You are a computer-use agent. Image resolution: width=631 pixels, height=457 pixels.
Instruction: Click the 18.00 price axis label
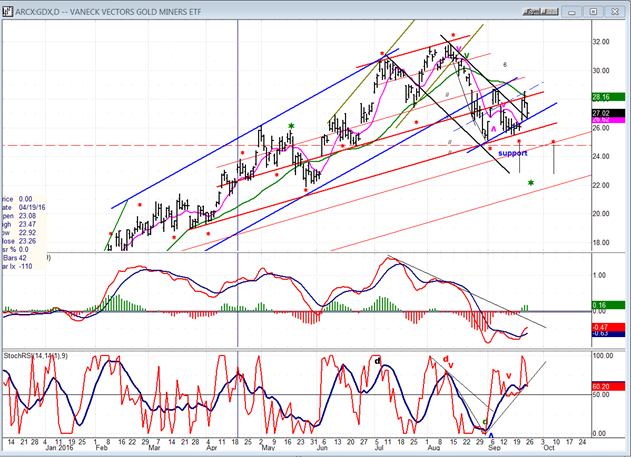coord(601,243)
